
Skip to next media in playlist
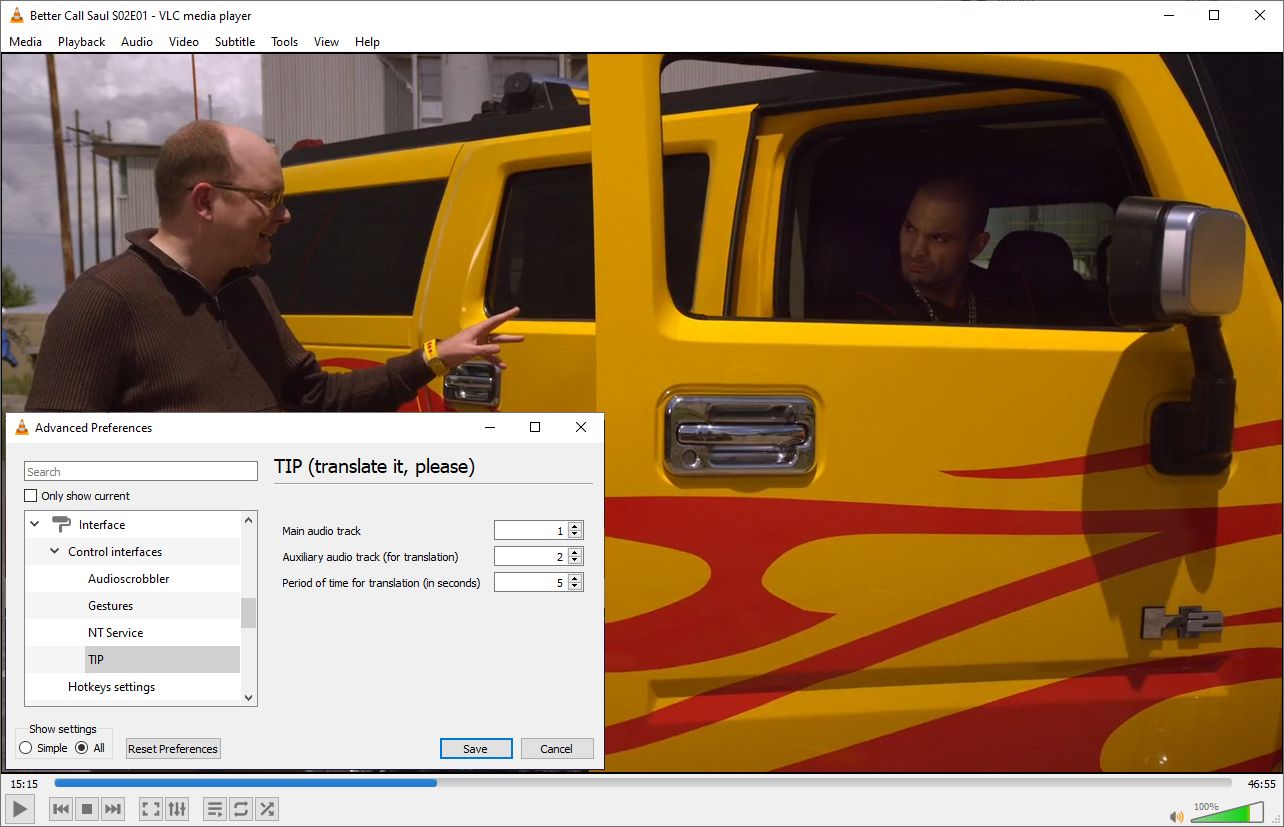(113, 809)
